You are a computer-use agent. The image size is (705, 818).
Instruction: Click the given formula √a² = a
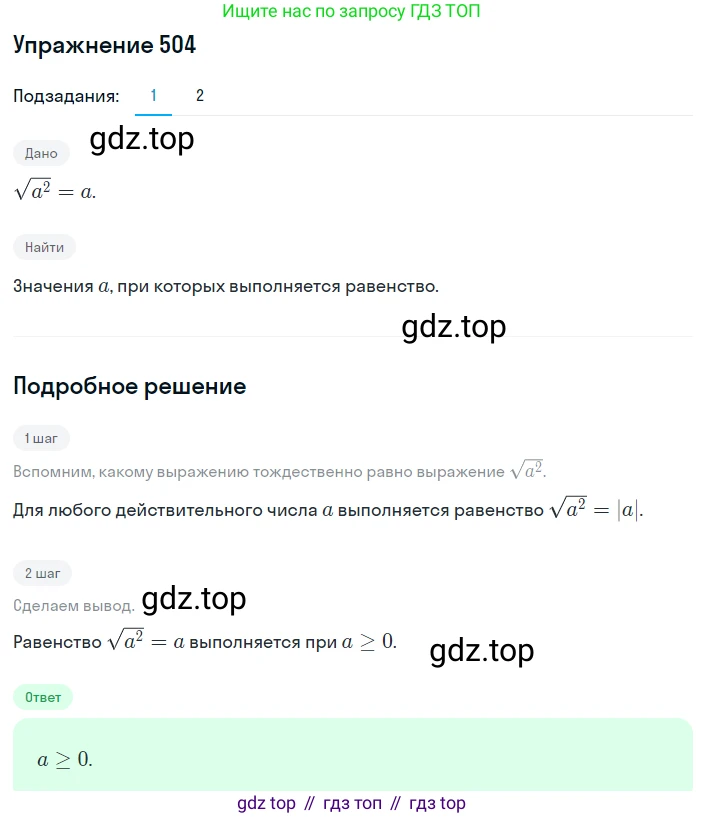pyautogui.click(x=55, y=189)
